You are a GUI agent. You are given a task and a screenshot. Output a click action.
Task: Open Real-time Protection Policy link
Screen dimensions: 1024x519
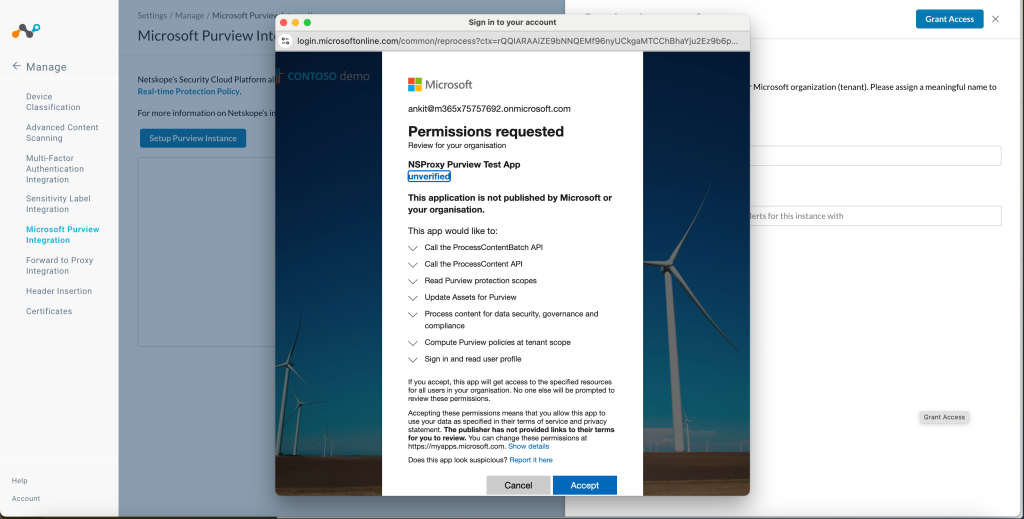(188, 91)
